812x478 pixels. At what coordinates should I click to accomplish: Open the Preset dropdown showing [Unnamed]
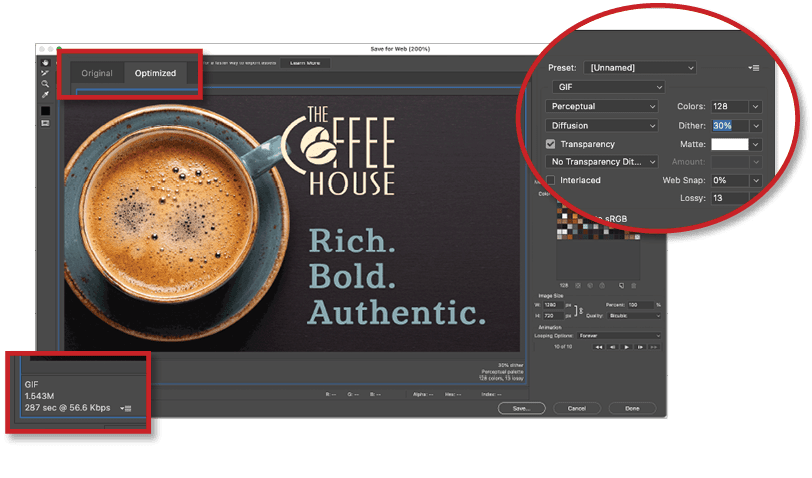(x=640, y=68)
